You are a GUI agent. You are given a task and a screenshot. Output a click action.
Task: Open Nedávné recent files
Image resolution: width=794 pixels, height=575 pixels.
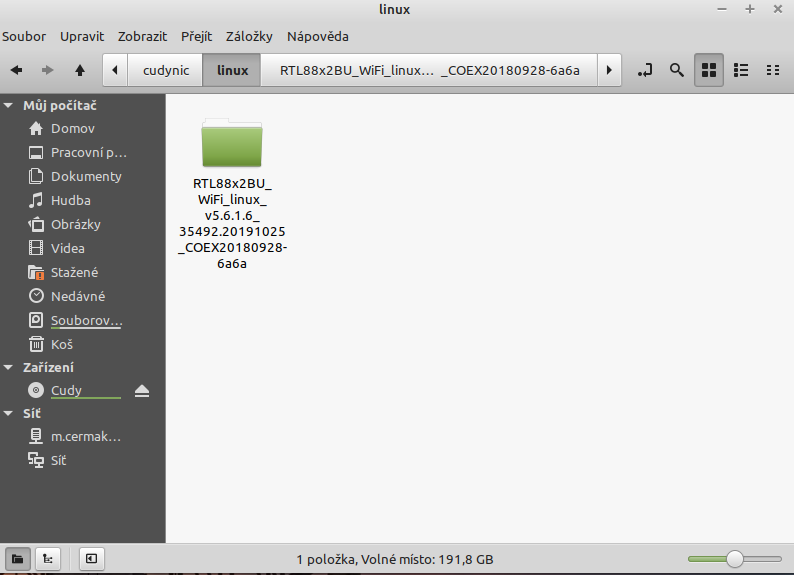pos(77,296)
